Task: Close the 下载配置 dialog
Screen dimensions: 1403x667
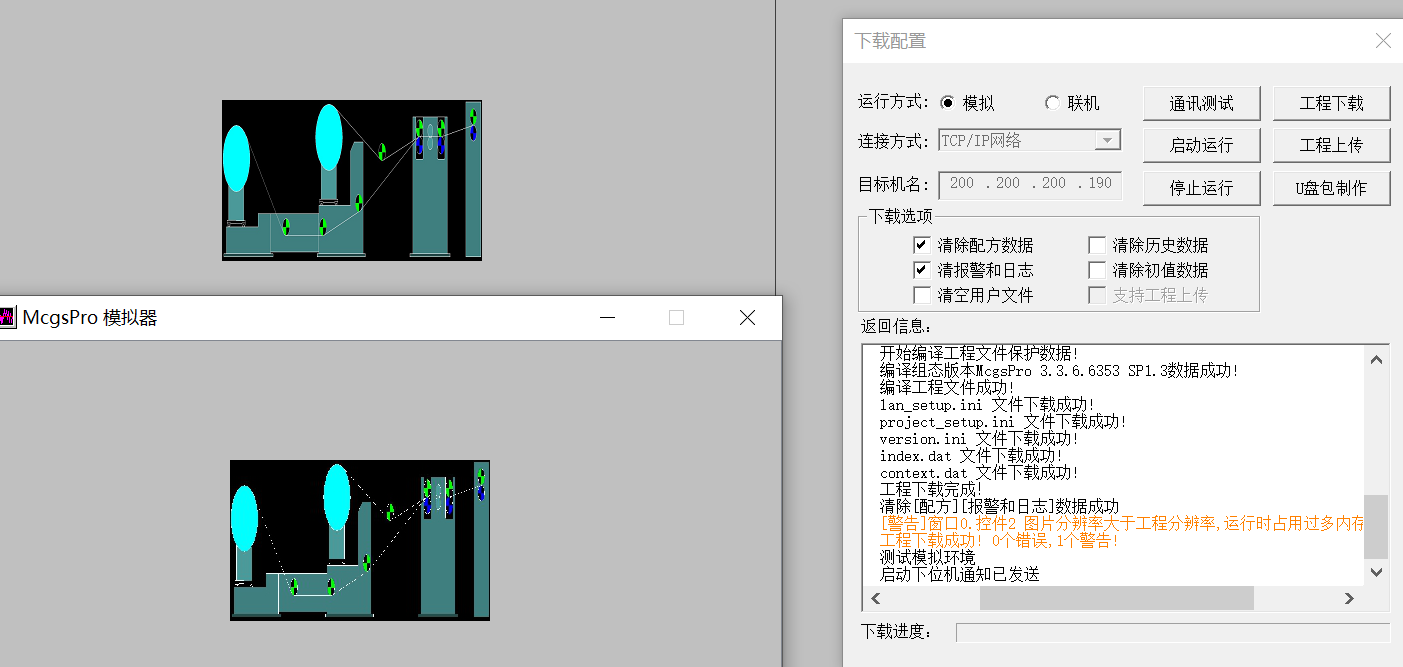Action: 1382,41
